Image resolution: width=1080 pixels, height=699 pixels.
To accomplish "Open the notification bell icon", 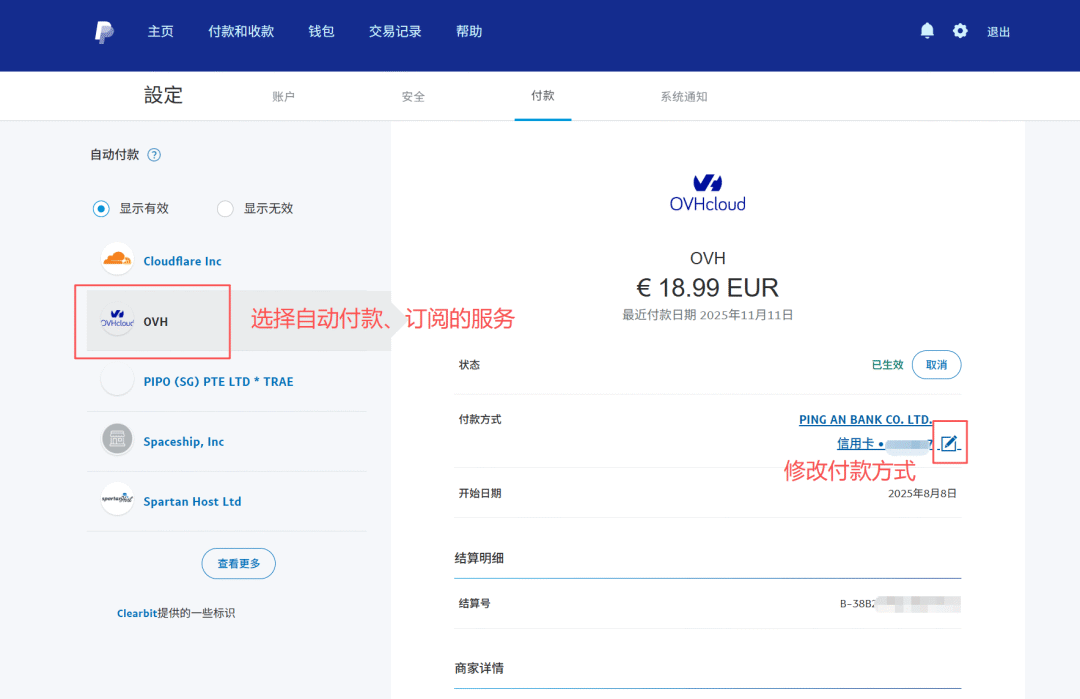I will tap(926, 31).
